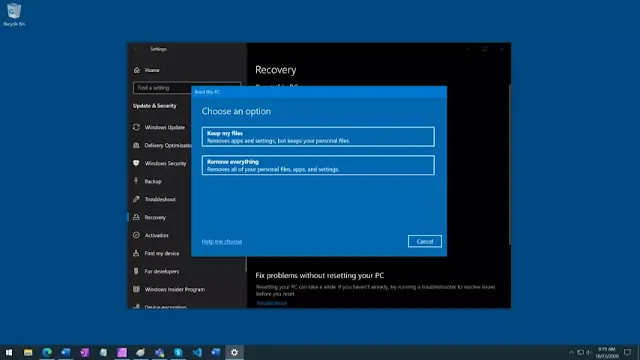Choose the Remove everything option

[318, 165]
